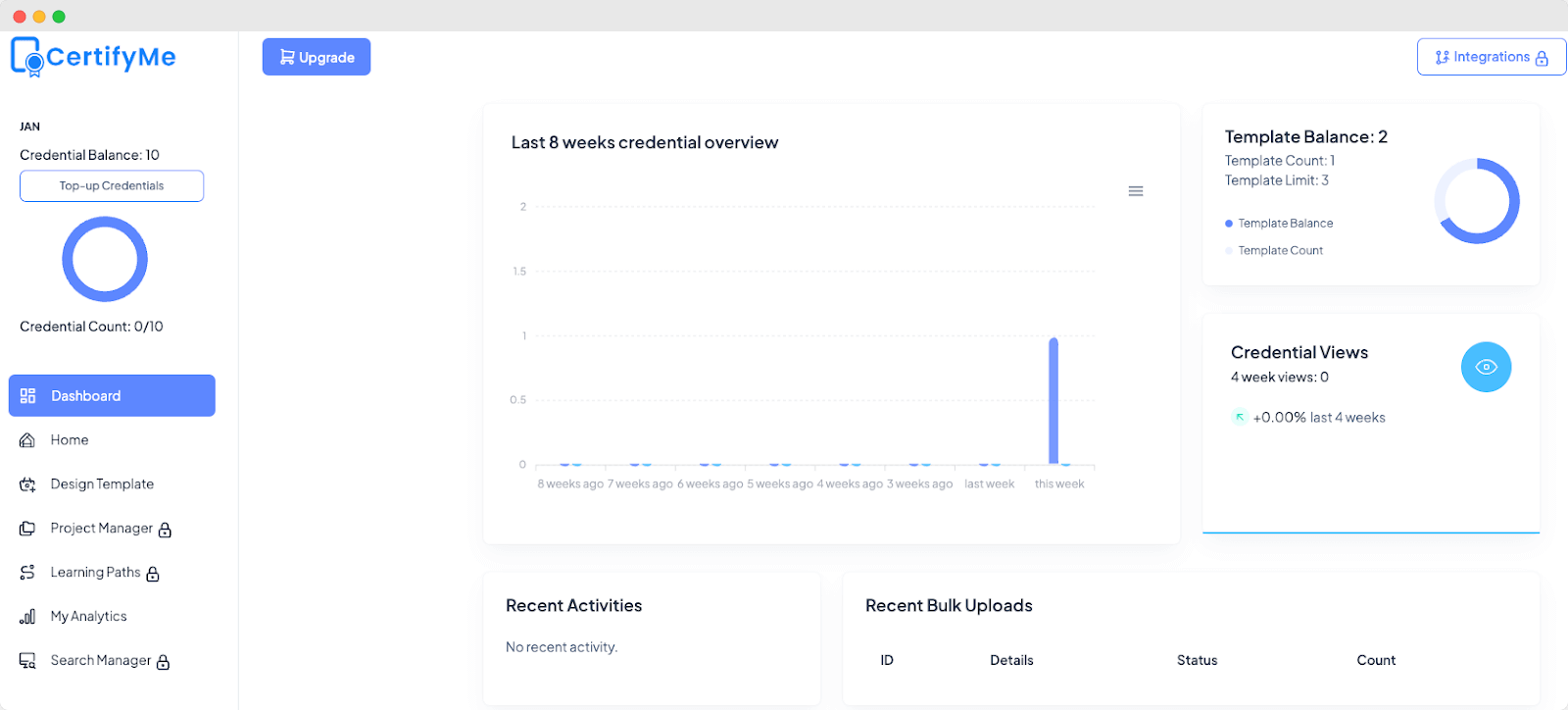Click '+0.00% last 4 weeks' text
The width and height of the screenshot is (1568, 710).
pos(1319,418)
